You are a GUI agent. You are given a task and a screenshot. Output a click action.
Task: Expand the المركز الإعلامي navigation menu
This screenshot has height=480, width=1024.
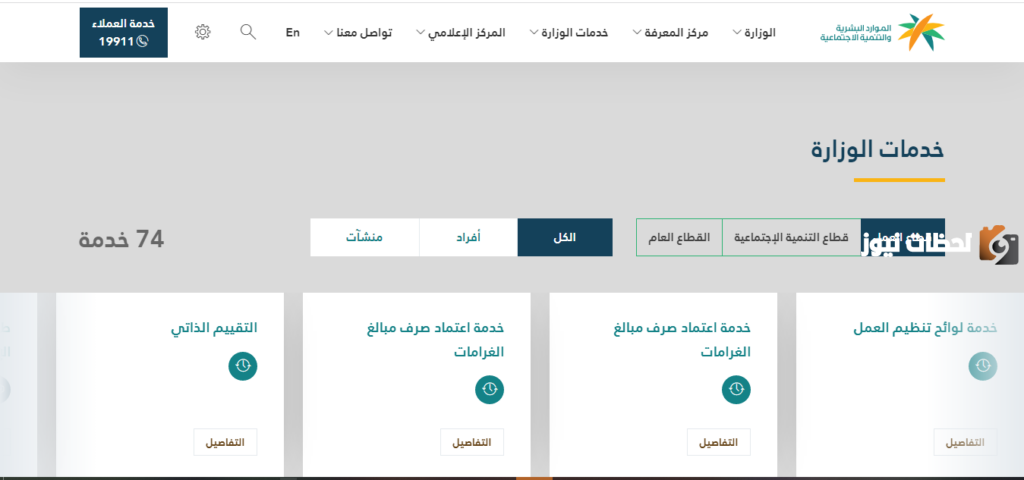pos(460,33)
